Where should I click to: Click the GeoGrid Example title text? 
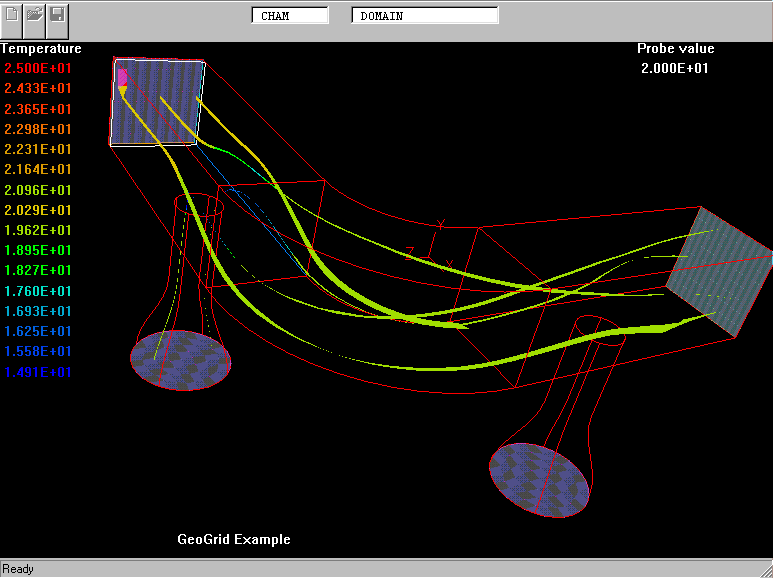click(234, 539)
